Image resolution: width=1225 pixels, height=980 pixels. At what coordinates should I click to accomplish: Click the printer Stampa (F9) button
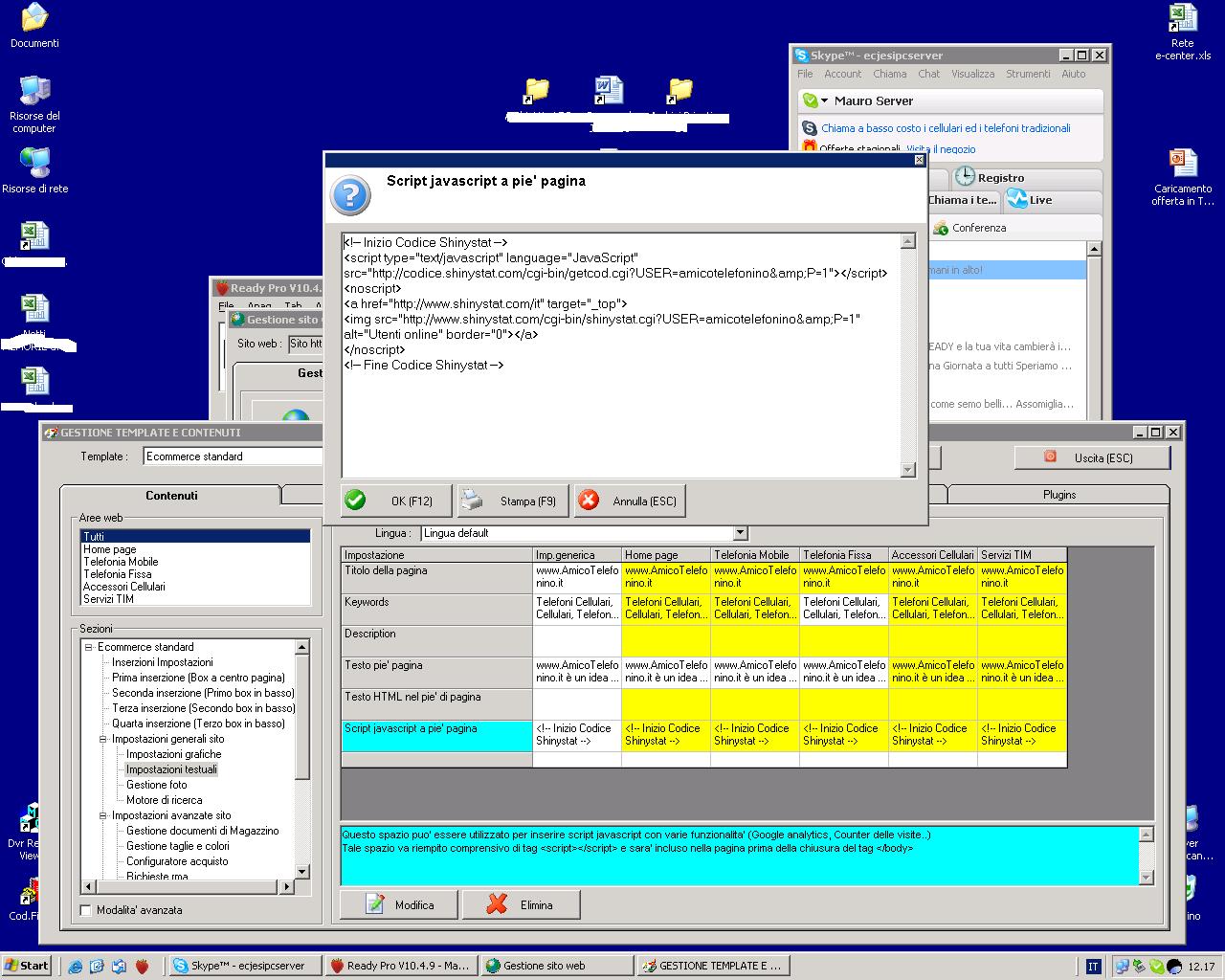(512, 501)
